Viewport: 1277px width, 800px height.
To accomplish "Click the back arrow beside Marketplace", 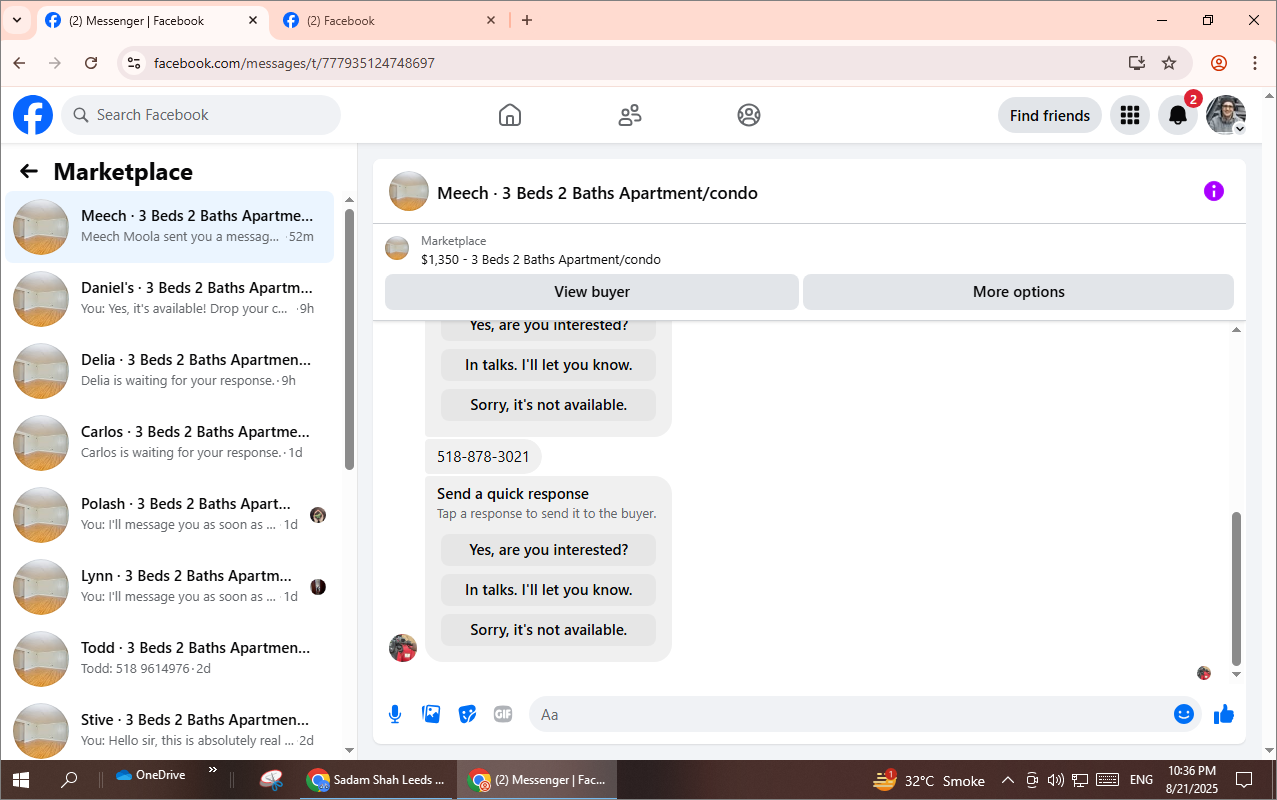I will tap(29, 171).
